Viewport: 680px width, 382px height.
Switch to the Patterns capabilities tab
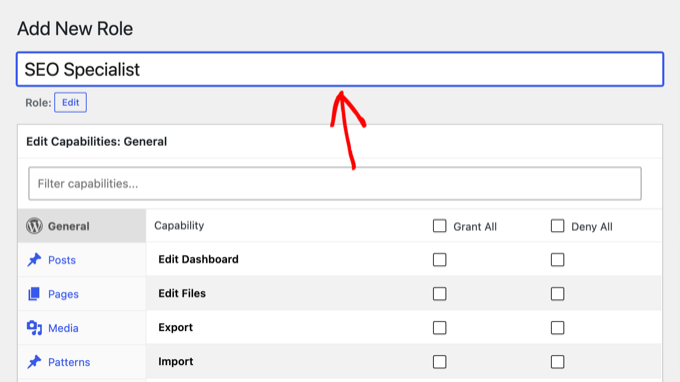pos(82,362)
